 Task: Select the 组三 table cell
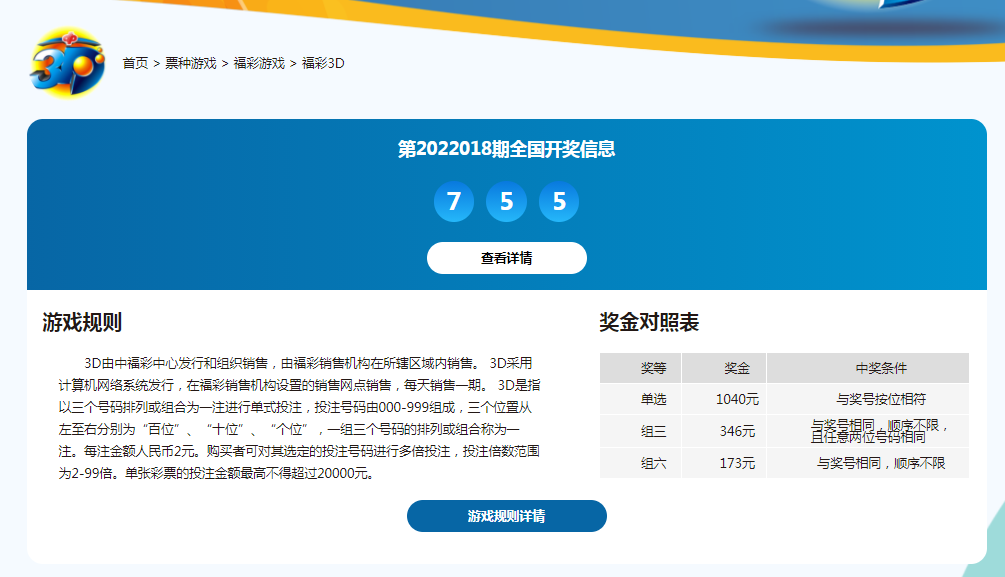coord(641,431)
